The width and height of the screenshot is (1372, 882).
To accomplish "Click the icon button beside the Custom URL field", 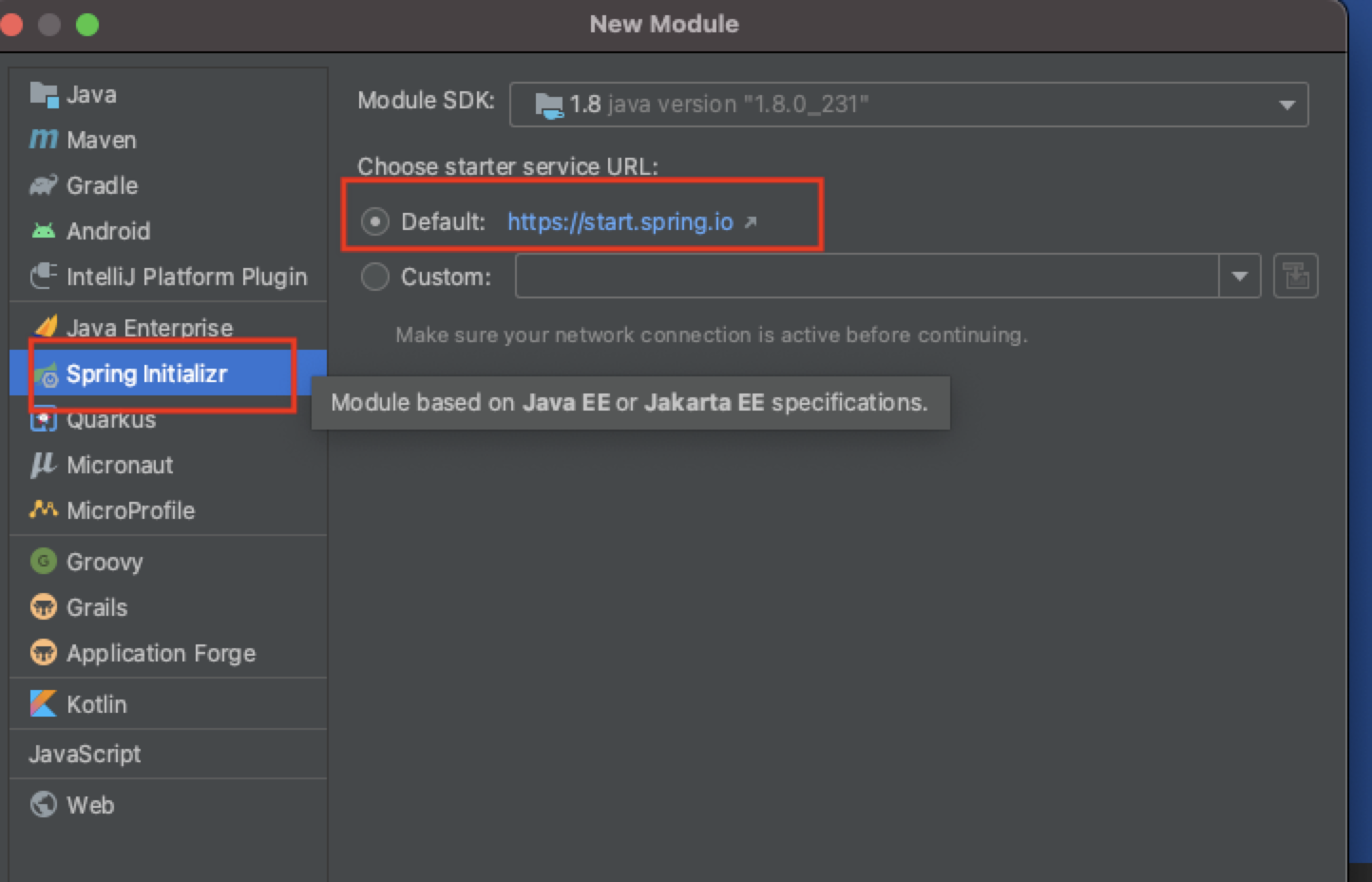I will tap(1296, 277).
